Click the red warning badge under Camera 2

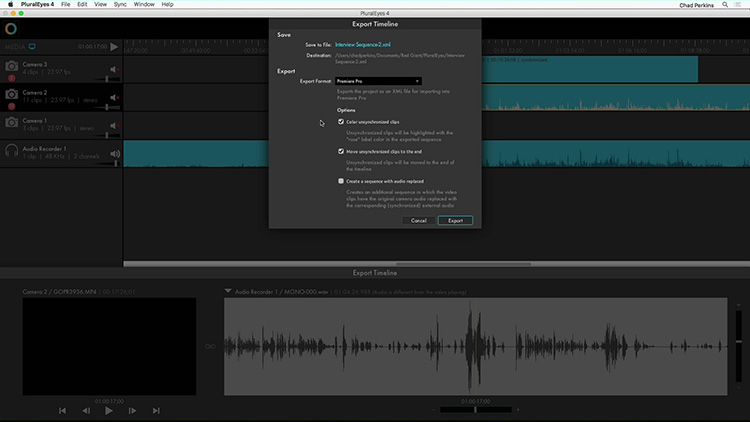11,106
